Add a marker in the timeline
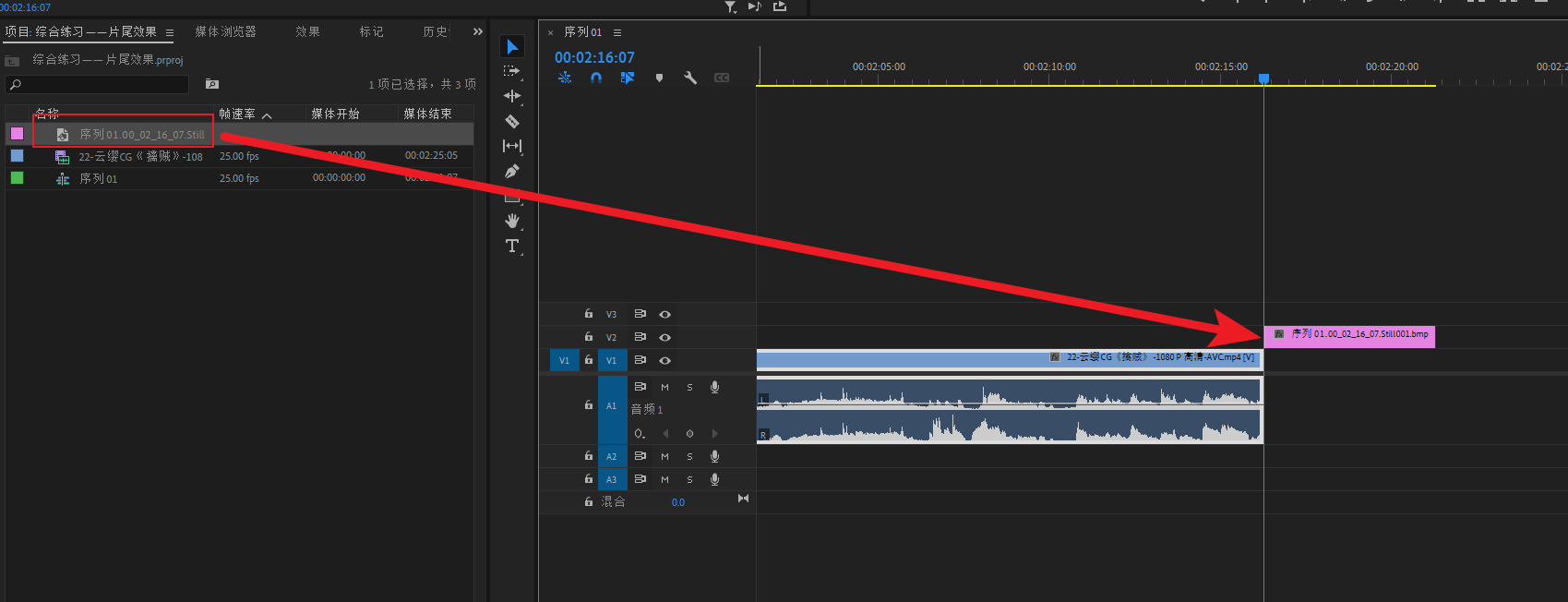 (x=659, y=78)
